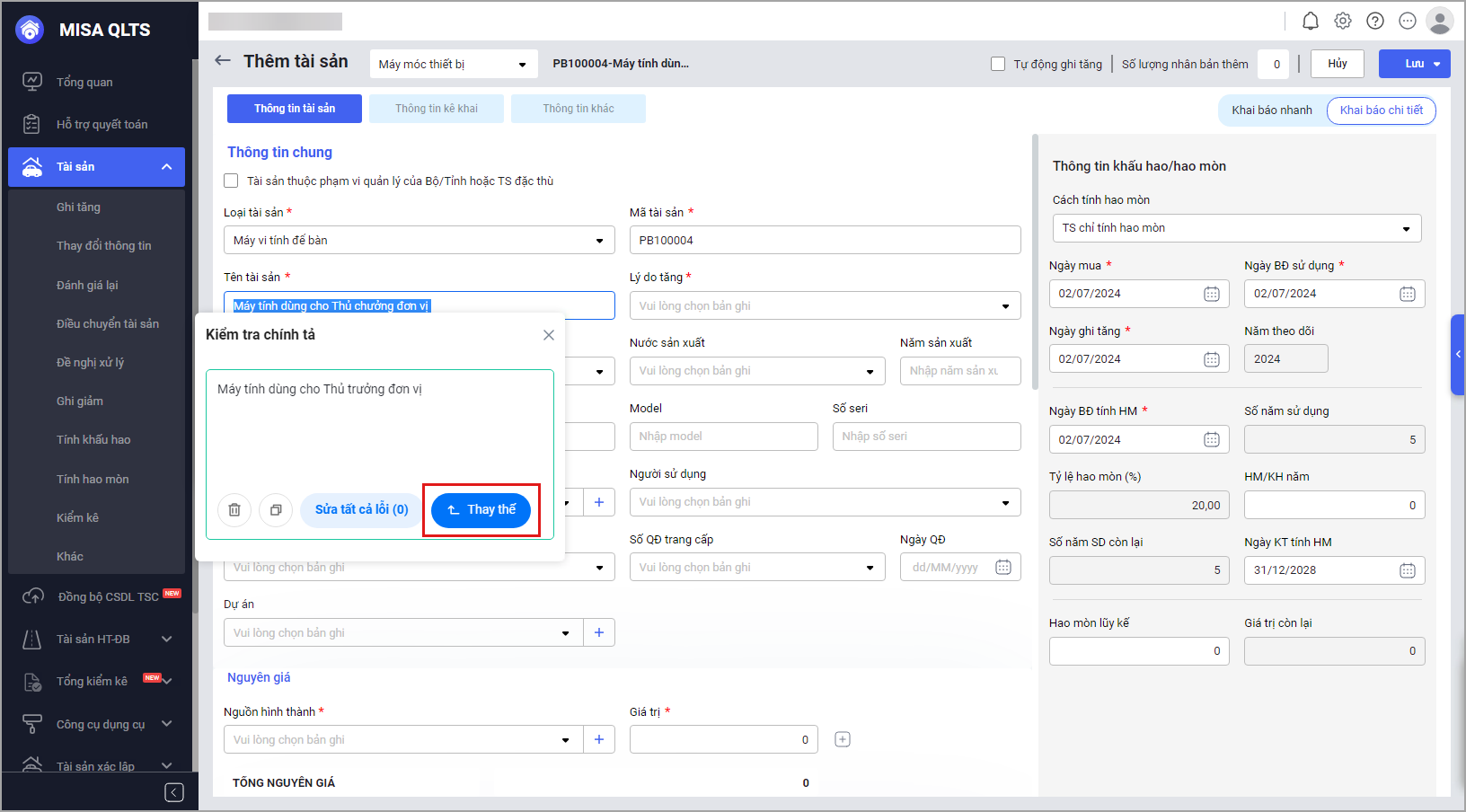Image resolution: width=1466 pixels, height=812 pixels.
Task: Click the plus icon next to Giá trị
Action: tap(843, 739)
